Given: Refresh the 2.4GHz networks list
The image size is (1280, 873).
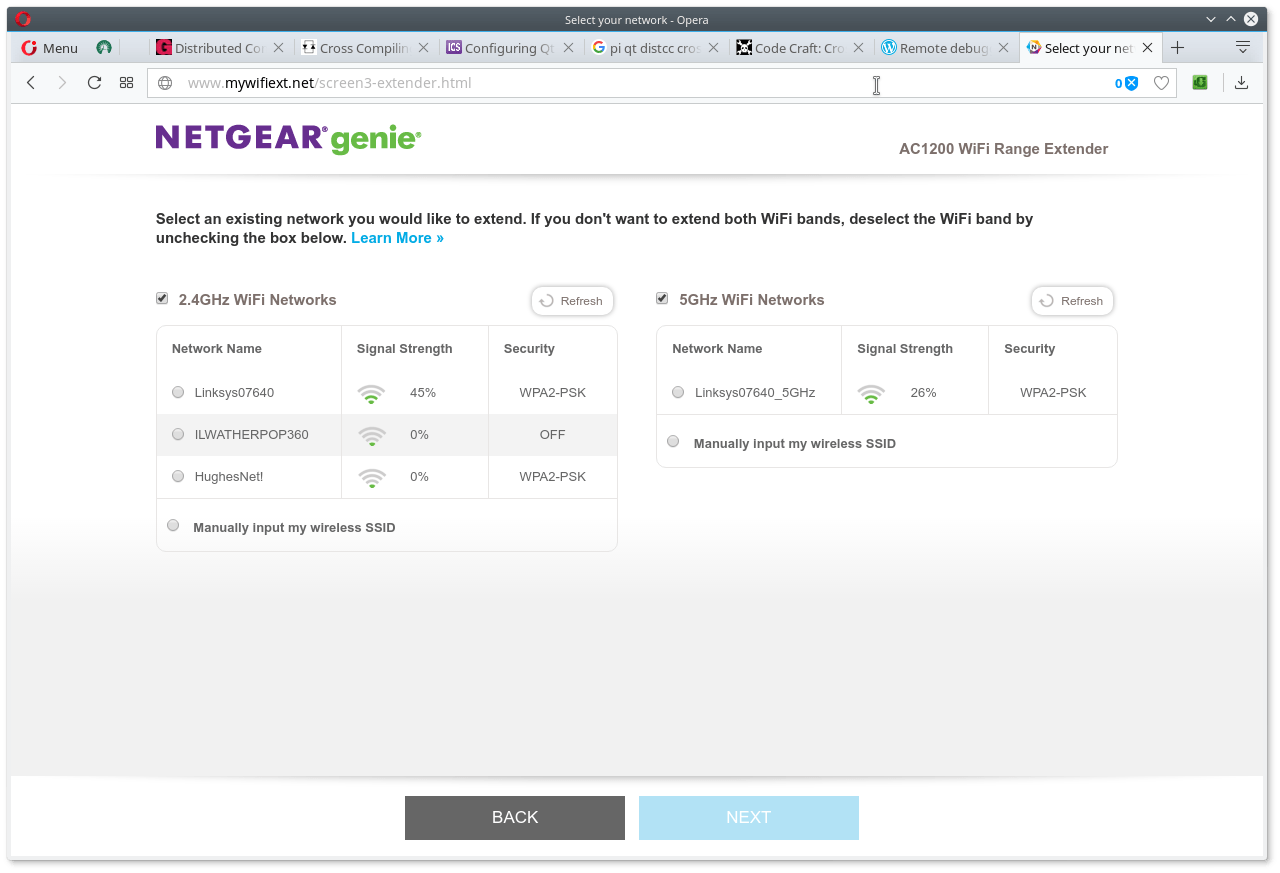Looking at the screenshot, I should click(572, 301).
